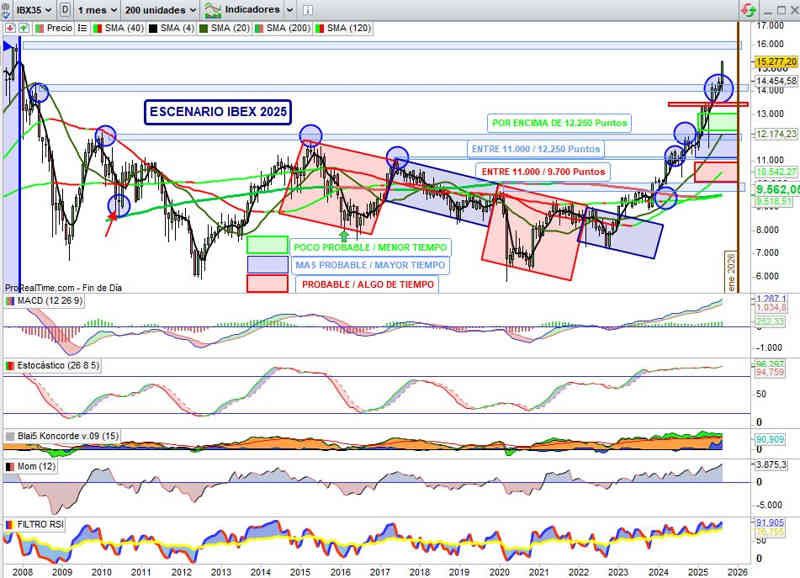Click the list icon after Precio

coord(82,28)
